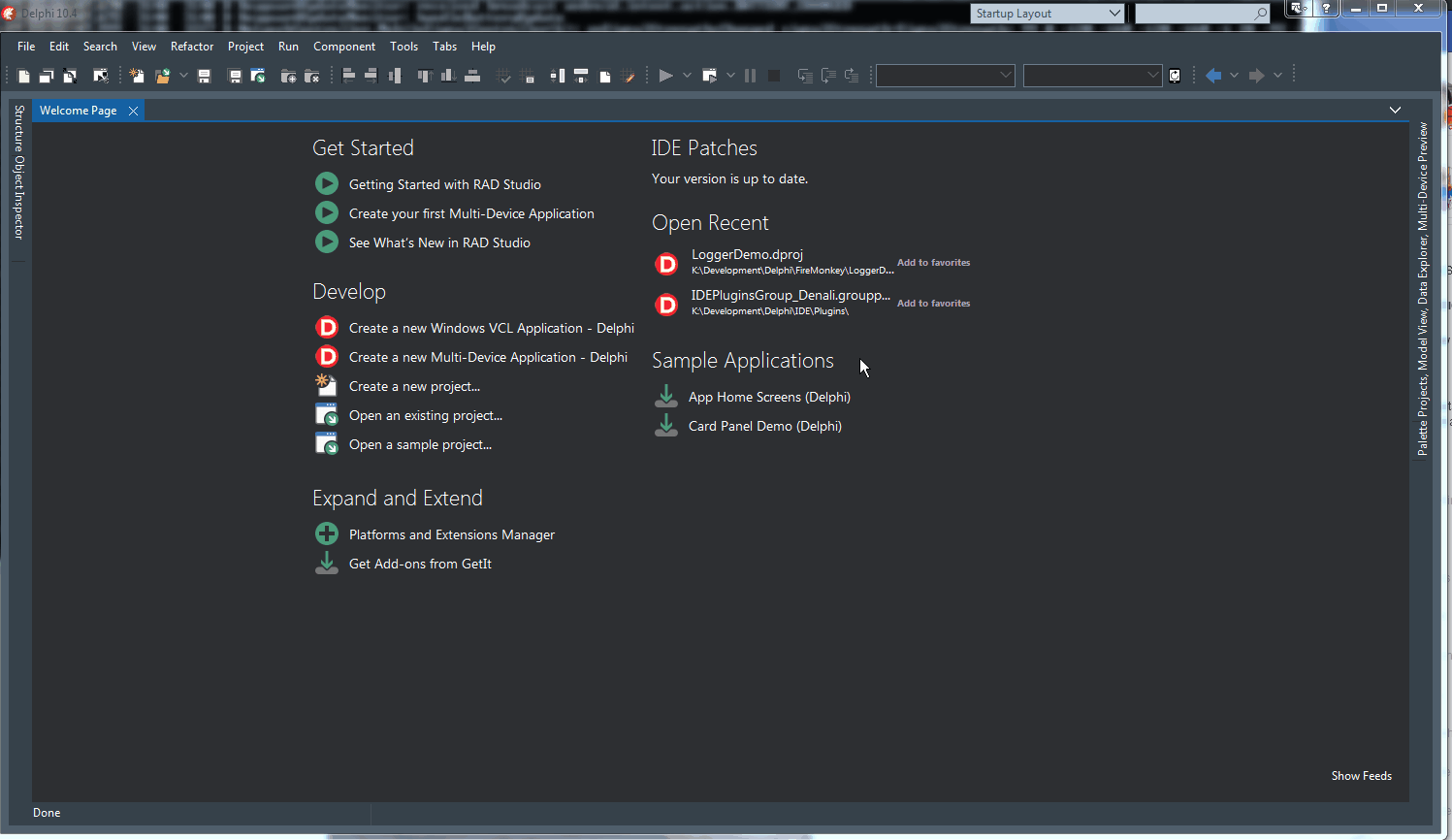Viewport: 1452px width, 840px height.
Task: Click the Add File to Project icon
Action: pos(288,76)
